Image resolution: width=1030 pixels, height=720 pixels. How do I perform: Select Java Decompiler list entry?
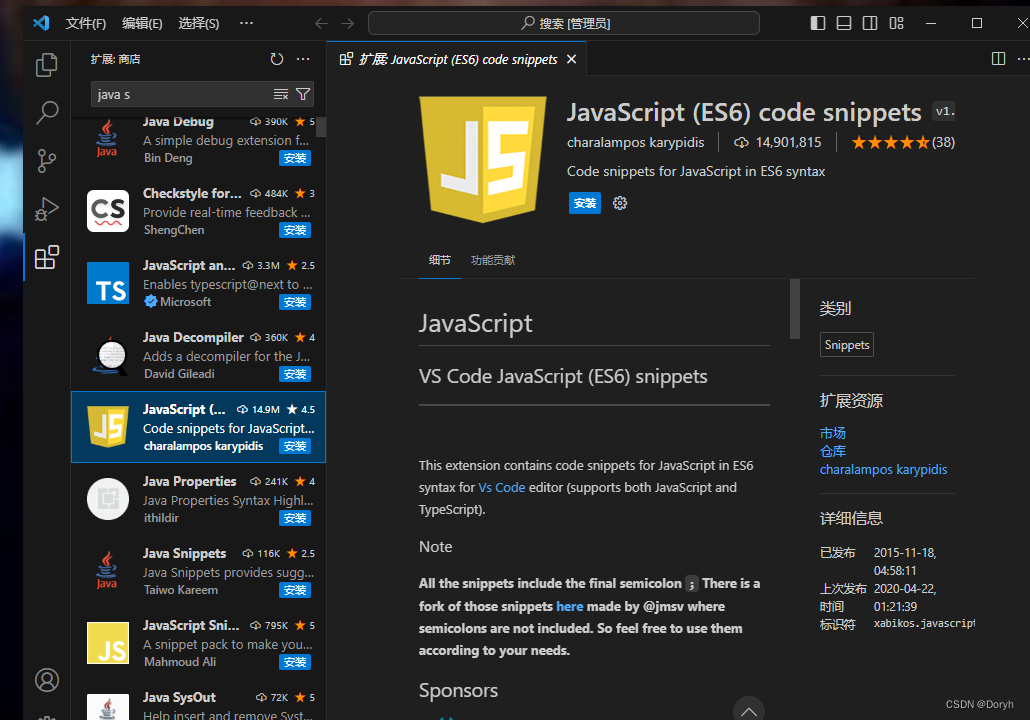point(198,355)
